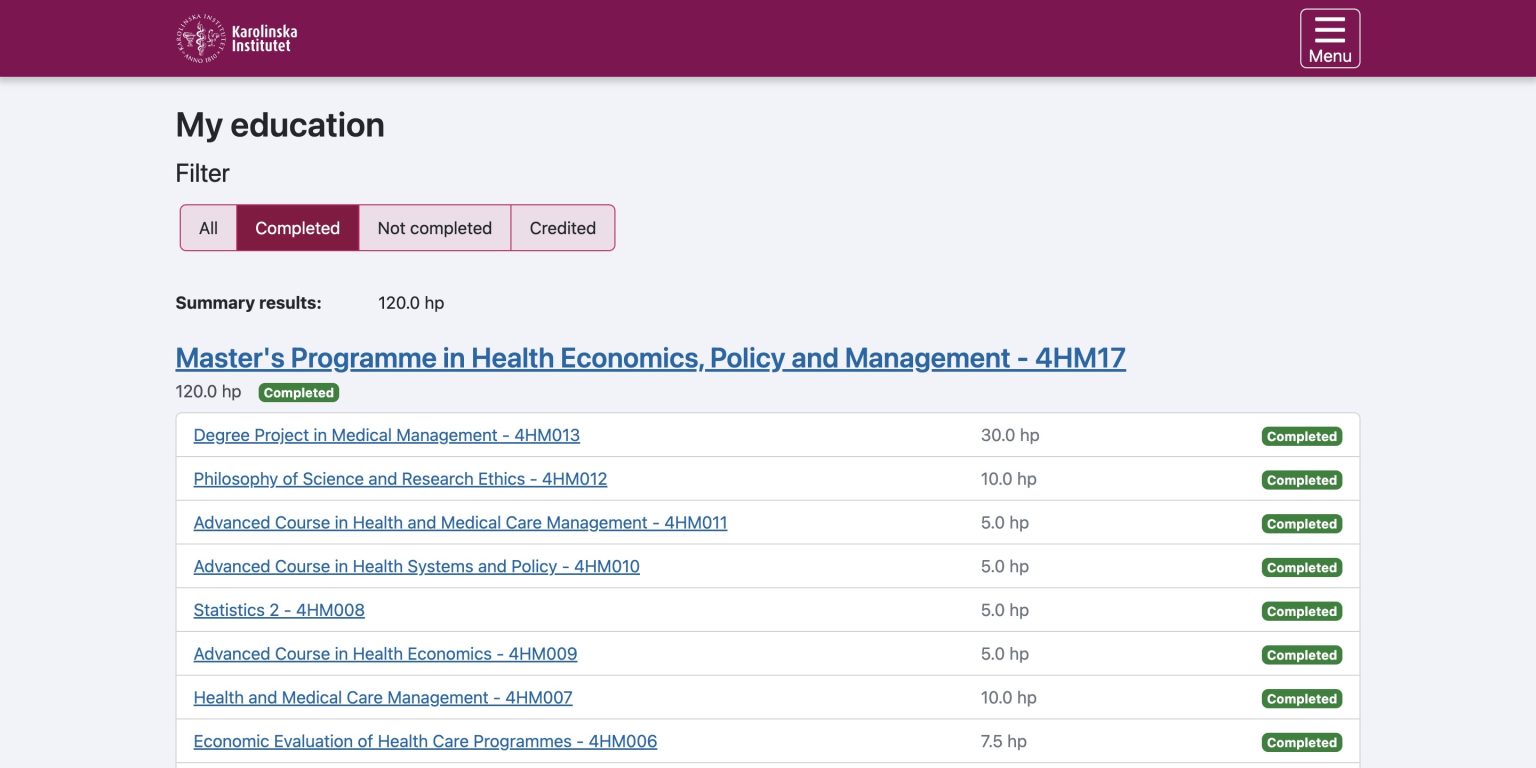Open Philosophy of Science and Research Ethics

(400, 479)
